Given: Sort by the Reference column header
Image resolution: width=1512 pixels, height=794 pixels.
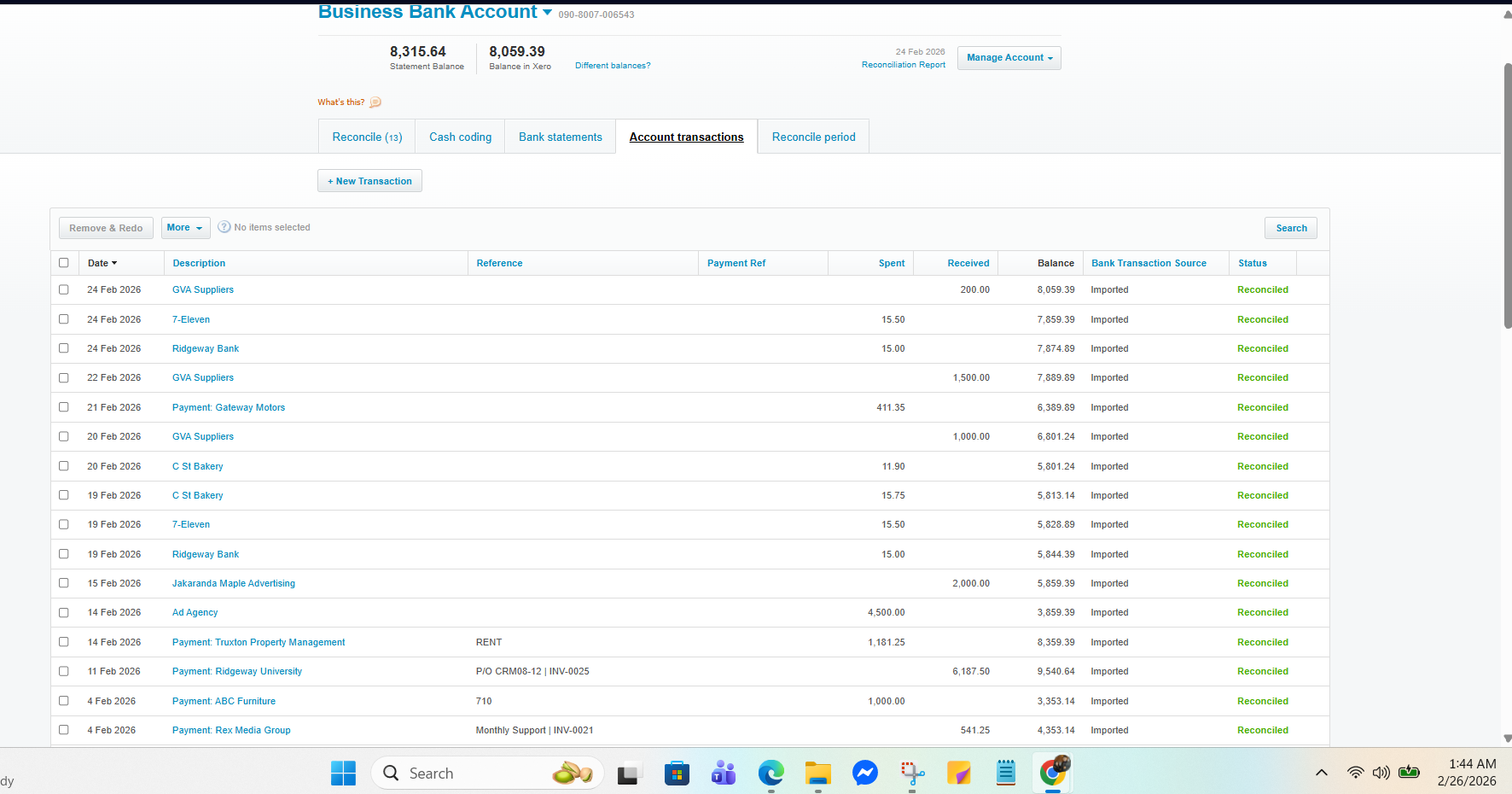Looking at the screenshot, I should point(500,263).
